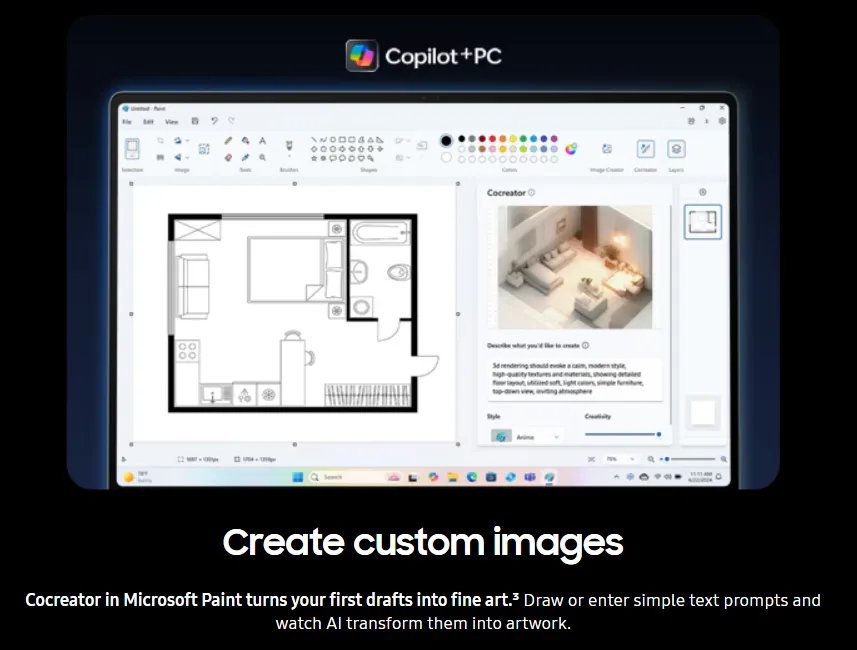The width and height of the screenshot is (857, 650).
Task: Open Microsoft Edge from the taskbar
Action: pos(472,477)
